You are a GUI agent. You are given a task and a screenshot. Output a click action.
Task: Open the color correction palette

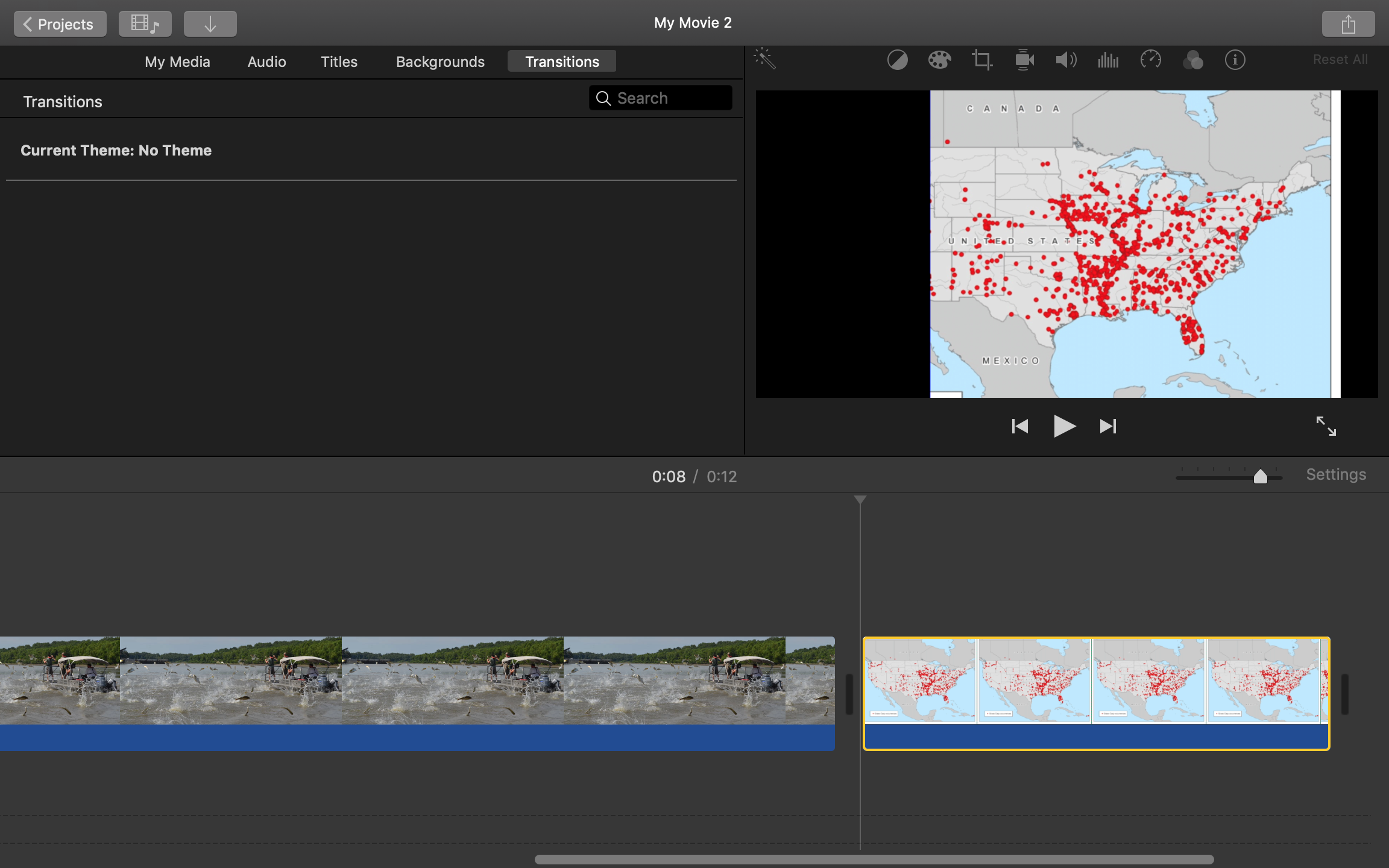click(939, 60)
